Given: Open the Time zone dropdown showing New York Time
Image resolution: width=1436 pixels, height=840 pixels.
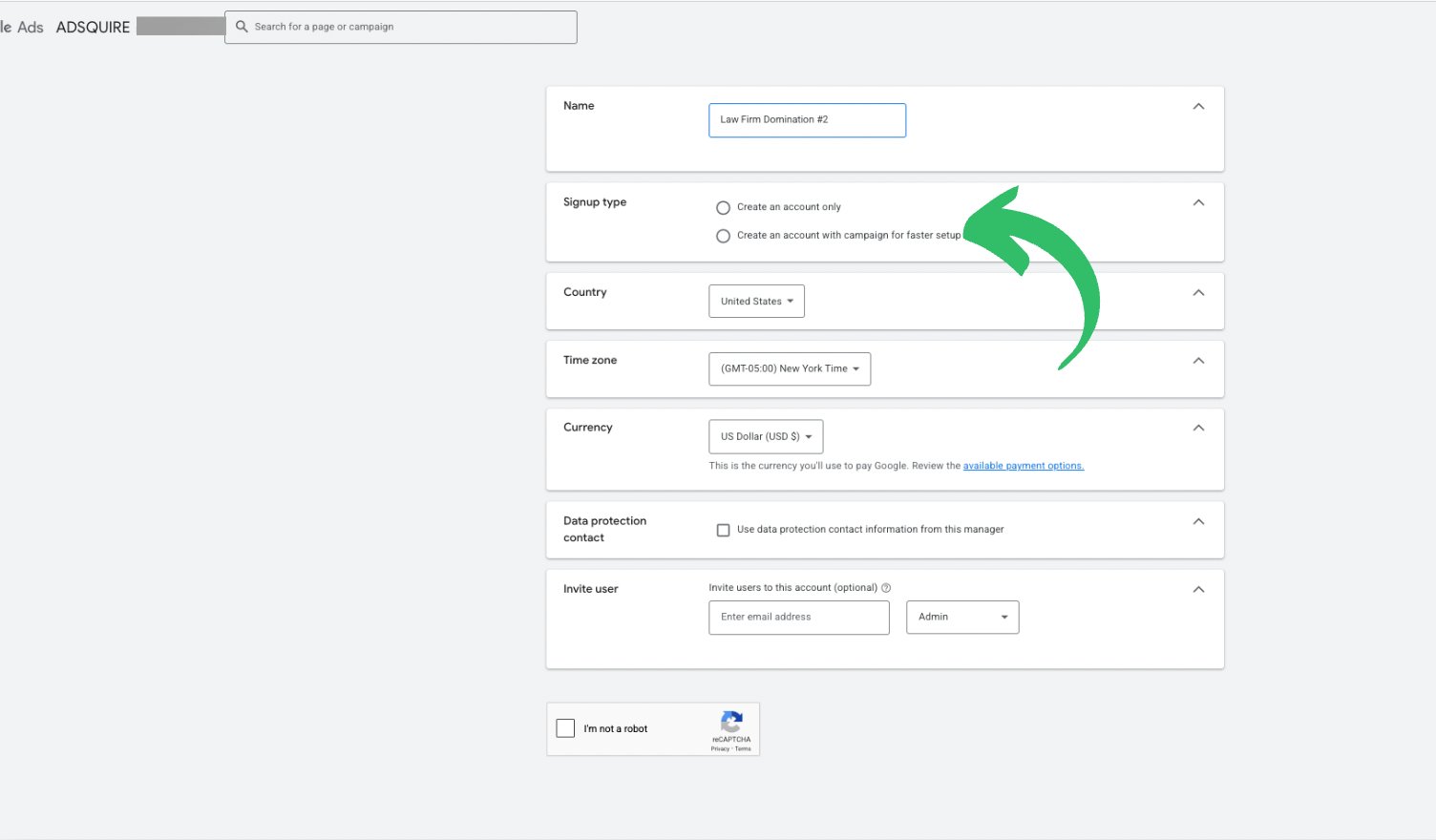Looking at the screenshot, I should (x=789, y=368).
